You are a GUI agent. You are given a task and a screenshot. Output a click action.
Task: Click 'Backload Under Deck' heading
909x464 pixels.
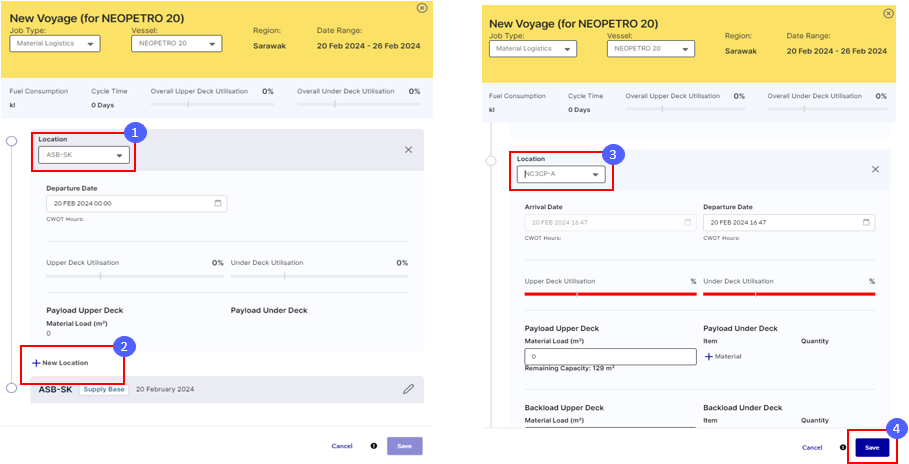point(743,408)
